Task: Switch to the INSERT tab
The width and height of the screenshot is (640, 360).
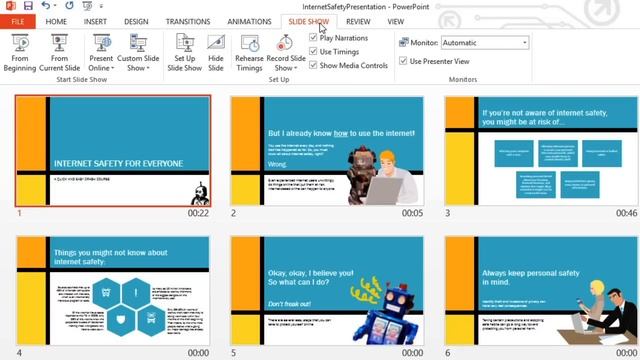Action: [x=95, y=22]
